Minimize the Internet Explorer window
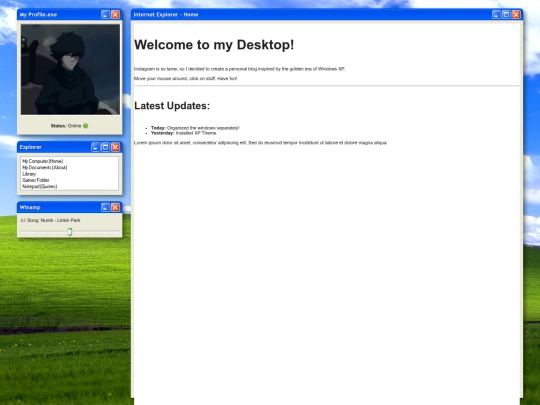The width and height of the screenshot is (540, 405). (x=496, y=14)
